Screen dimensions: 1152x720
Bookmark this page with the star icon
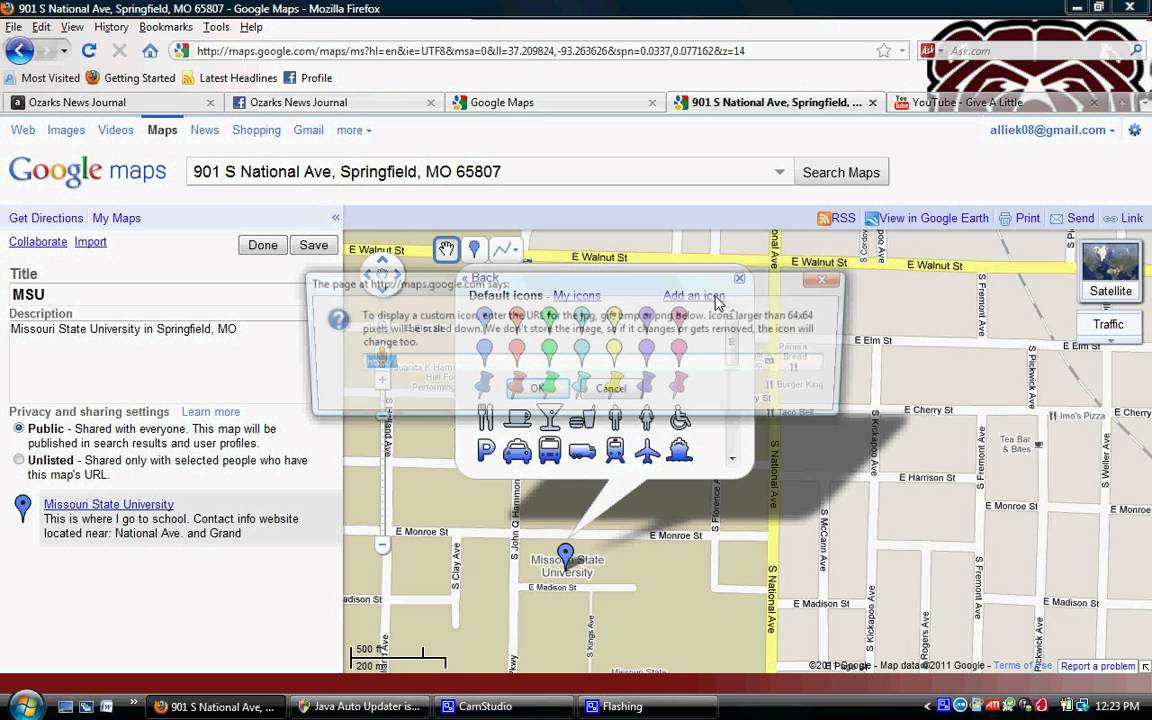[x=884, y=51]
